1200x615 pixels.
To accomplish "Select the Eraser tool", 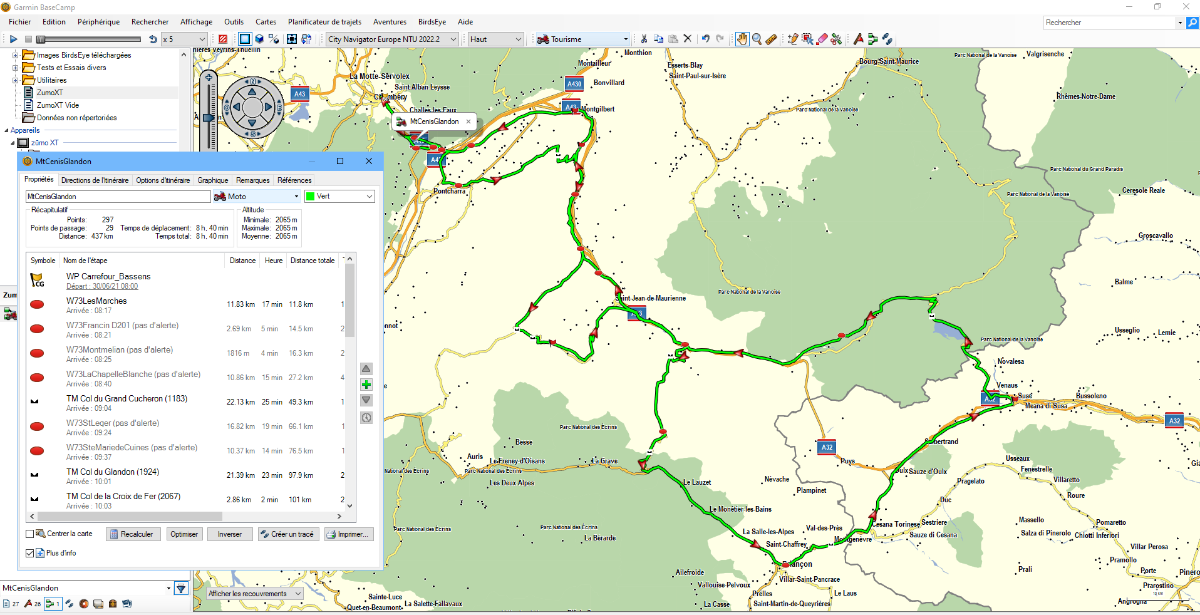I will click(x=822, y=39).
